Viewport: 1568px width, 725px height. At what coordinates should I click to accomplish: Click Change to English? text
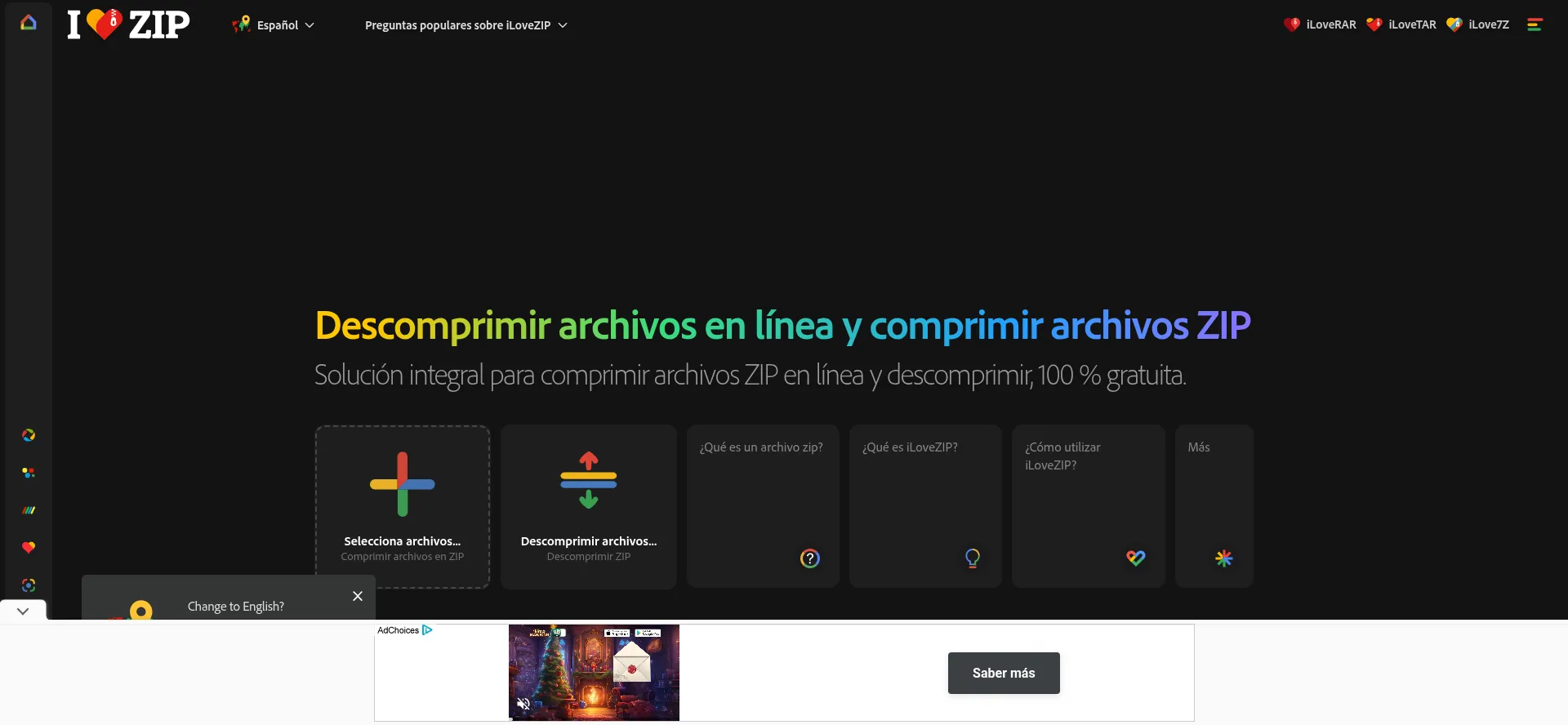tap(236, 607)
